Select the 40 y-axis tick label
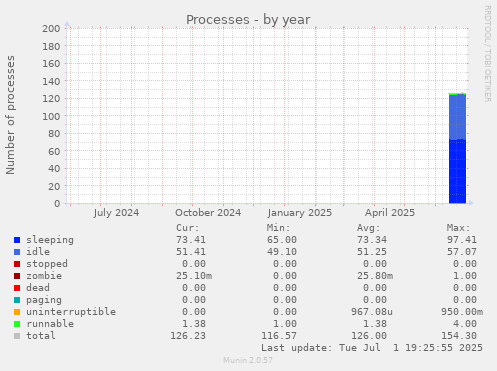Viewport: 497px width, 371px height. (54, 169)
